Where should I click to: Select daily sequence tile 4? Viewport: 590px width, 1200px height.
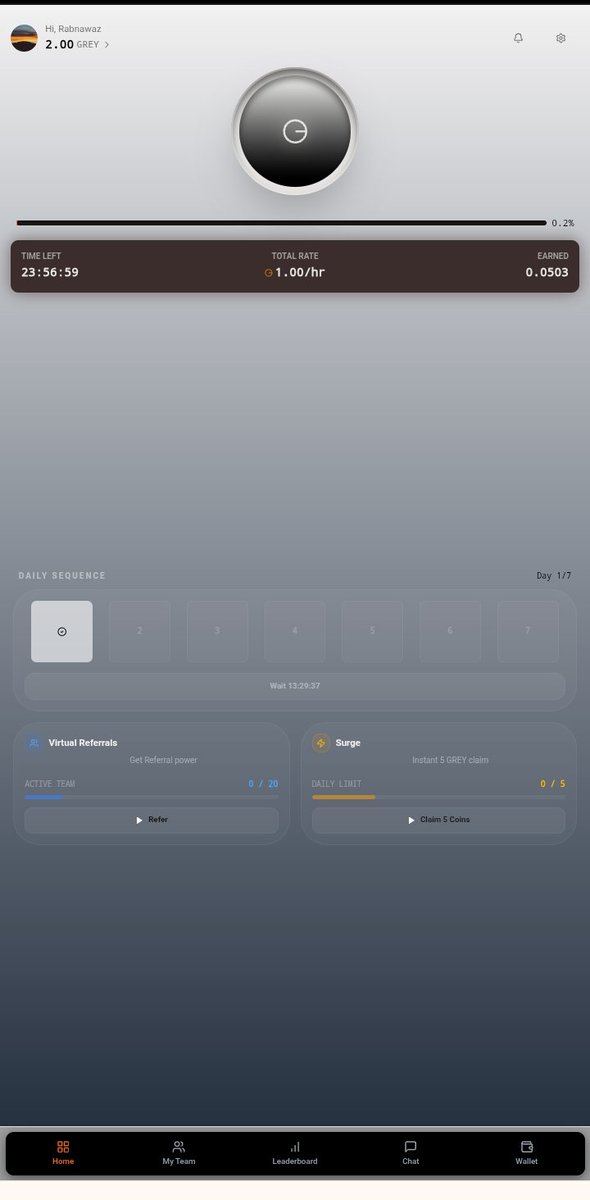click(295, 631)
